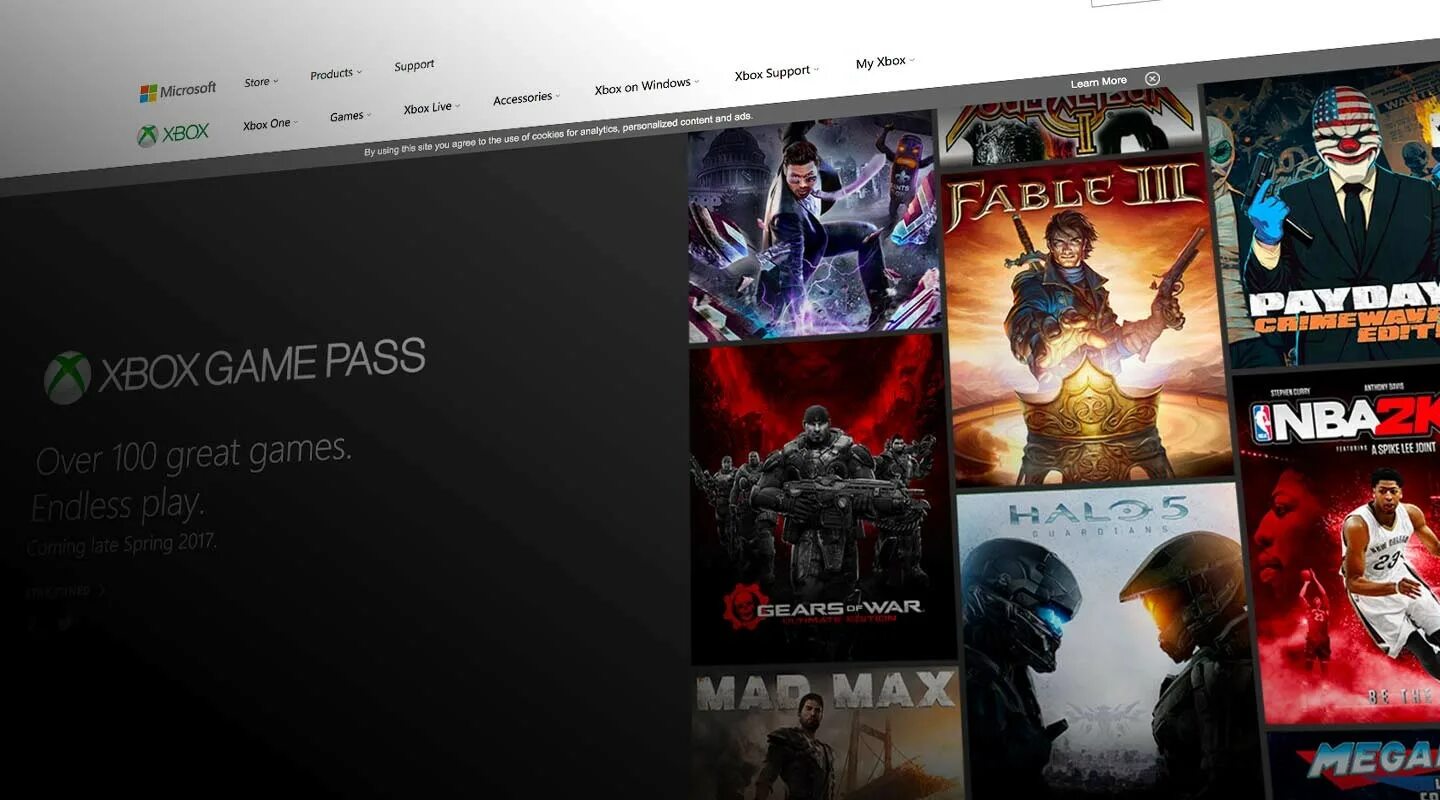Open the SoulCalibur II game cover
The height and width of the screenshot is (800, 1440).
point(1068,125)
